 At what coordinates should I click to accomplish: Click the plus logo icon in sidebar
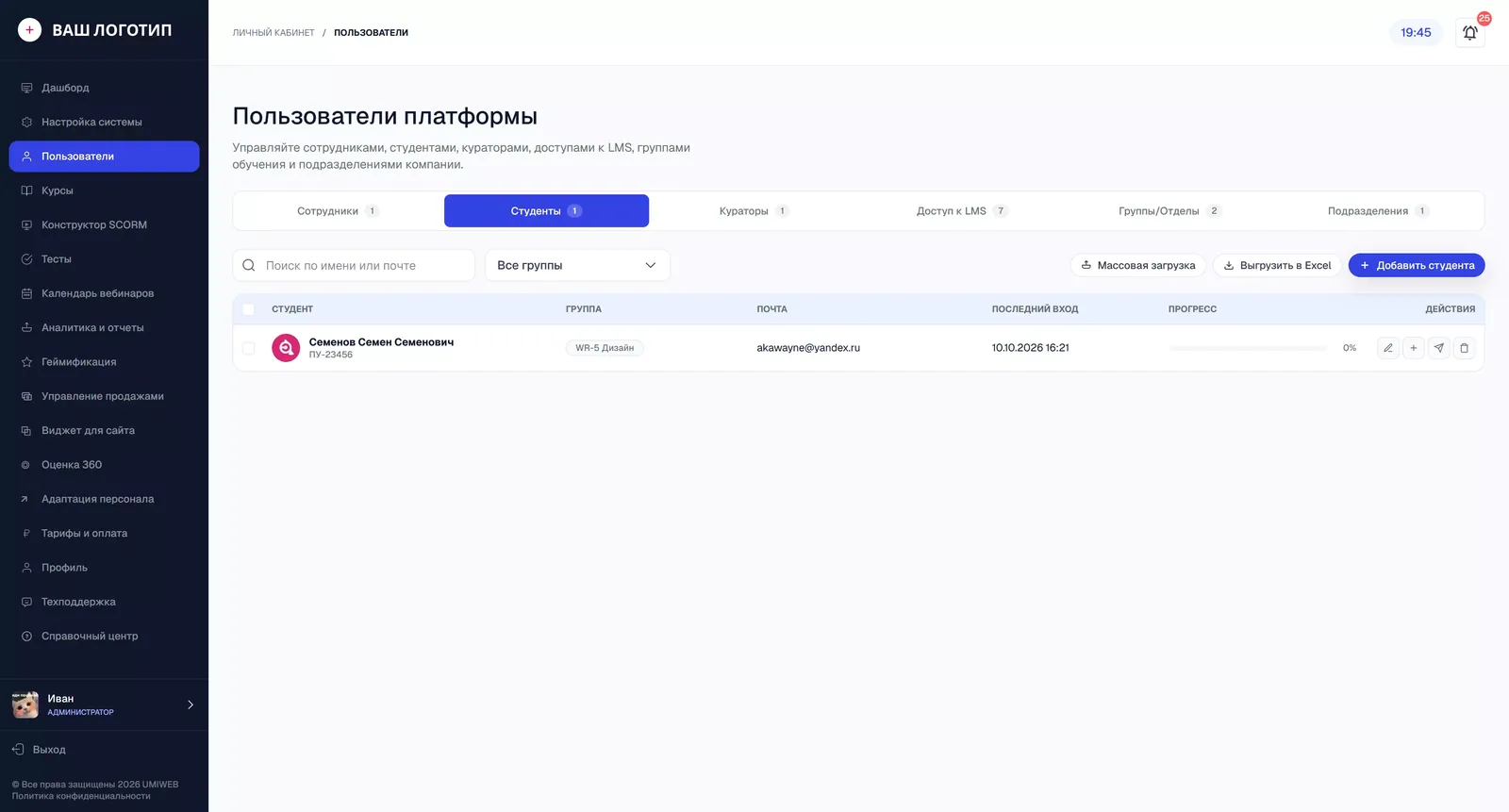tap(29, 30)
